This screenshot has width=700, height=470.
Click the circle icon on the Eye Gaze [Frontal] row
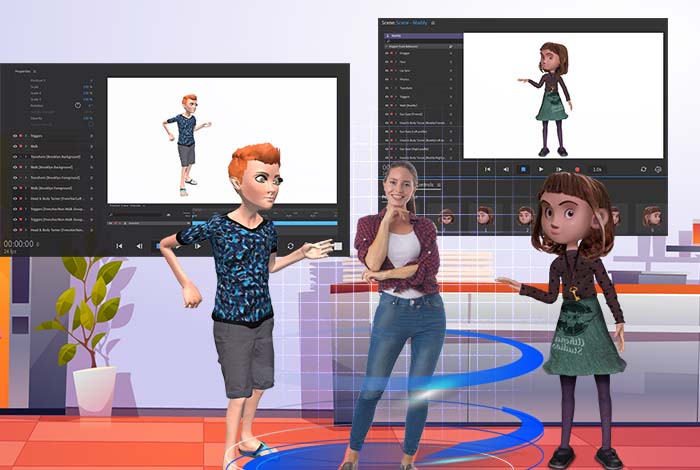451,114
